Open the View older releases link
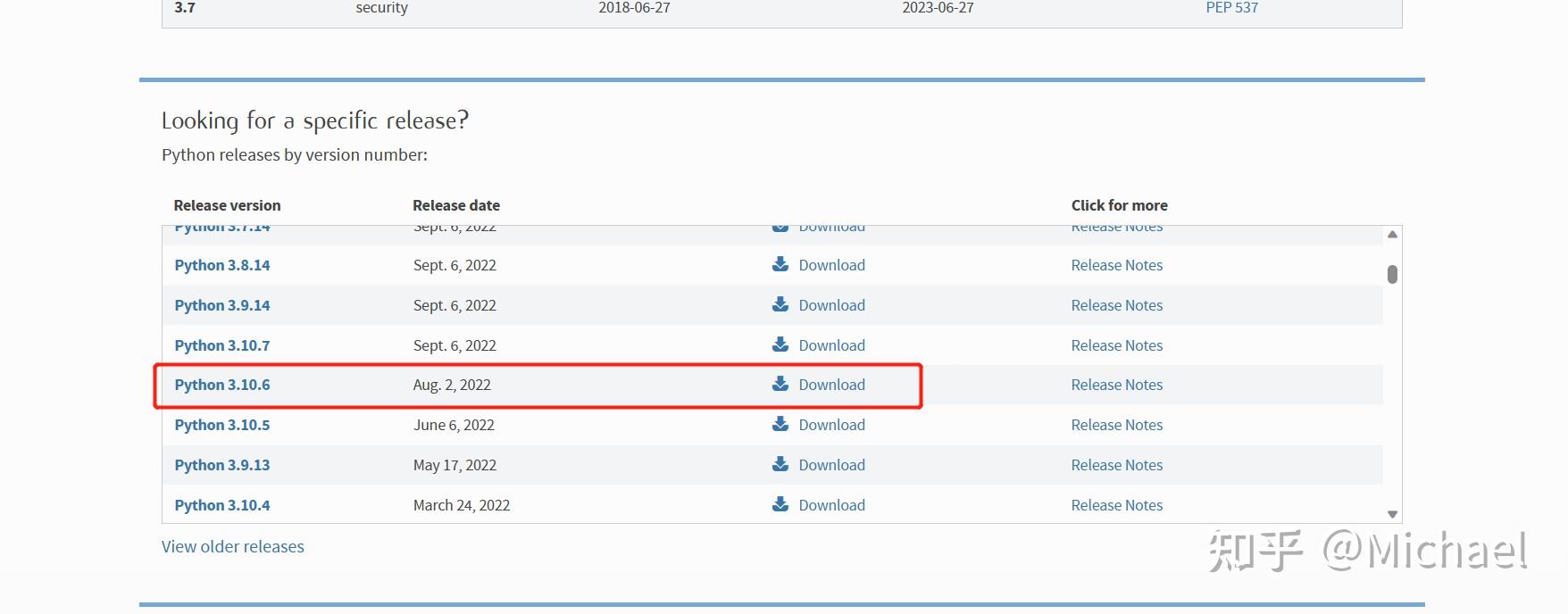Viewport: 1568px width, 614px height. click(x=233, y=546)
